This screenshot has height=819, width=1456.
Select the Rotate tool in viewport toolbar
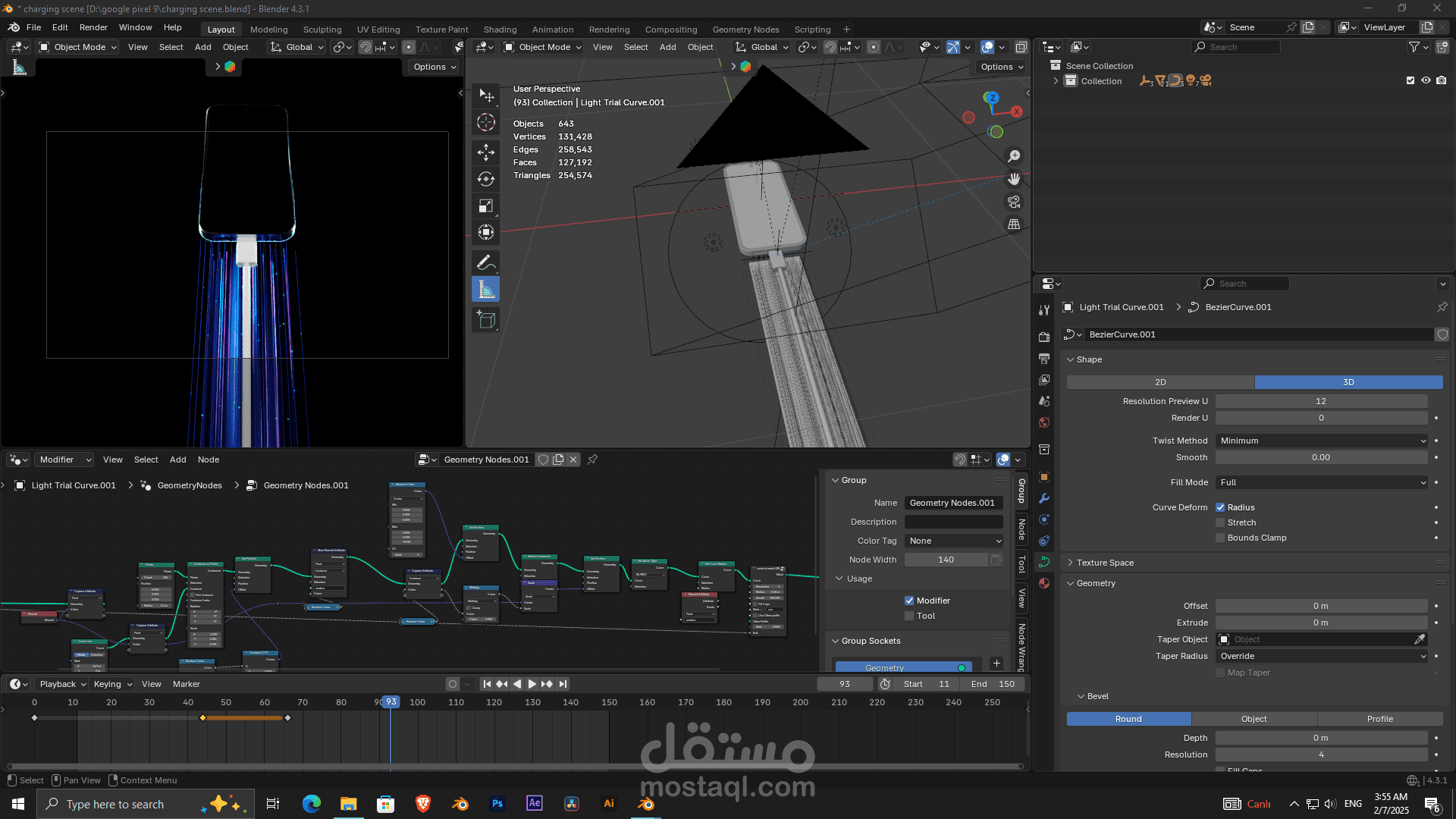[486, 179]
